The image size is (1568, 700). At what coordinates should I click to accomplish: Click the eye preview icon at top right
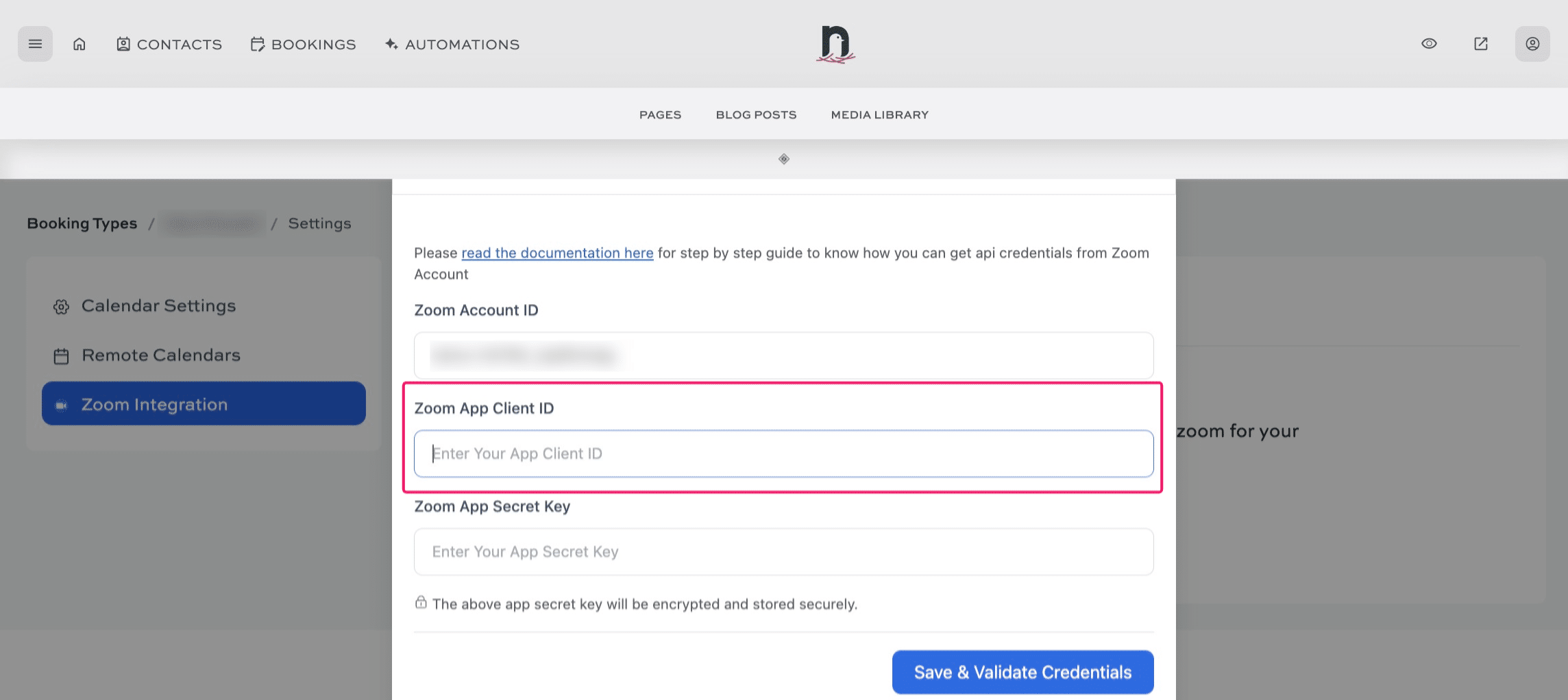(1428, 43)
